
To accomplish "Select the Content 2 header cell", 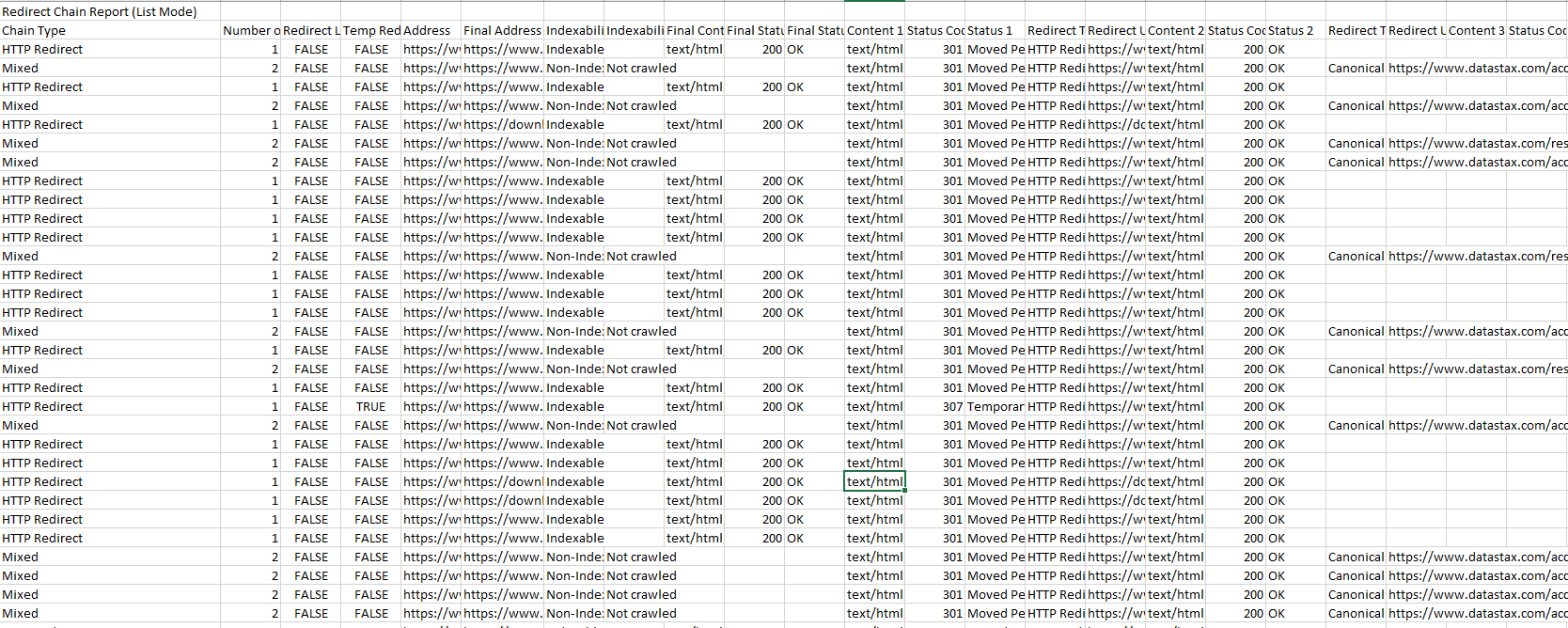I will [x=1175, y=30].
